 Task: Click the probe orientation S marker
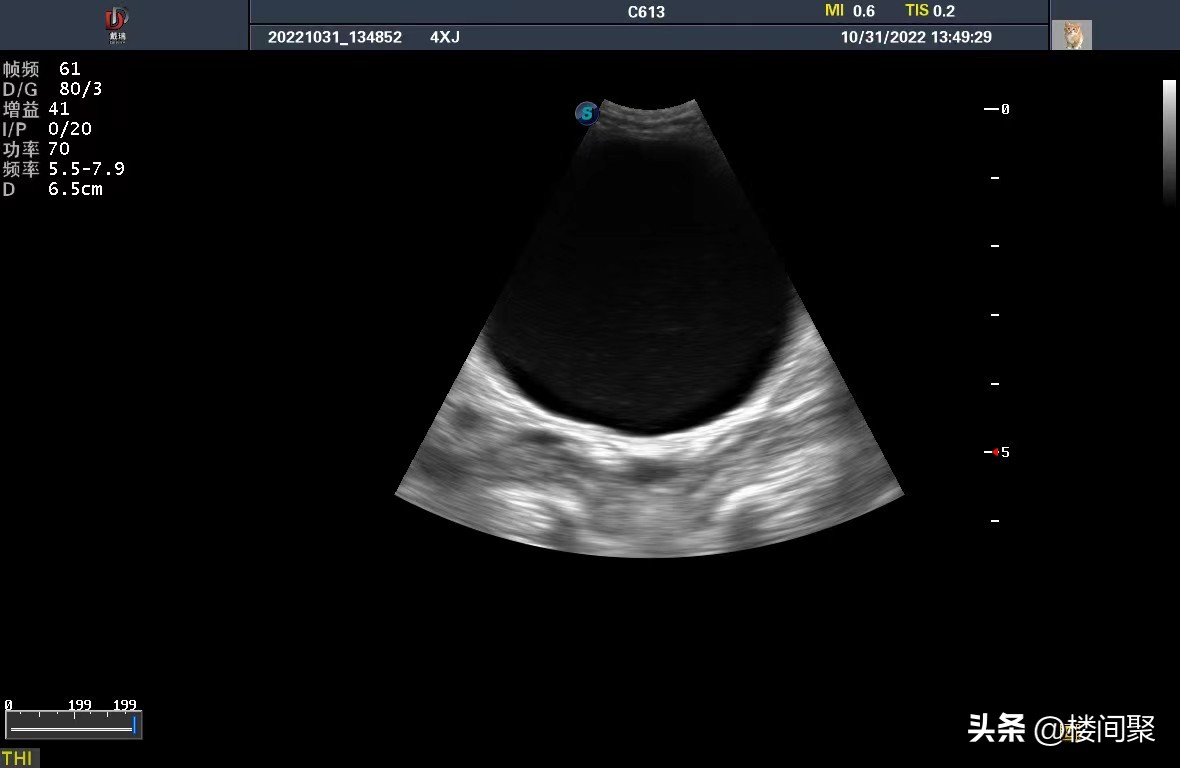coord(587,114)
